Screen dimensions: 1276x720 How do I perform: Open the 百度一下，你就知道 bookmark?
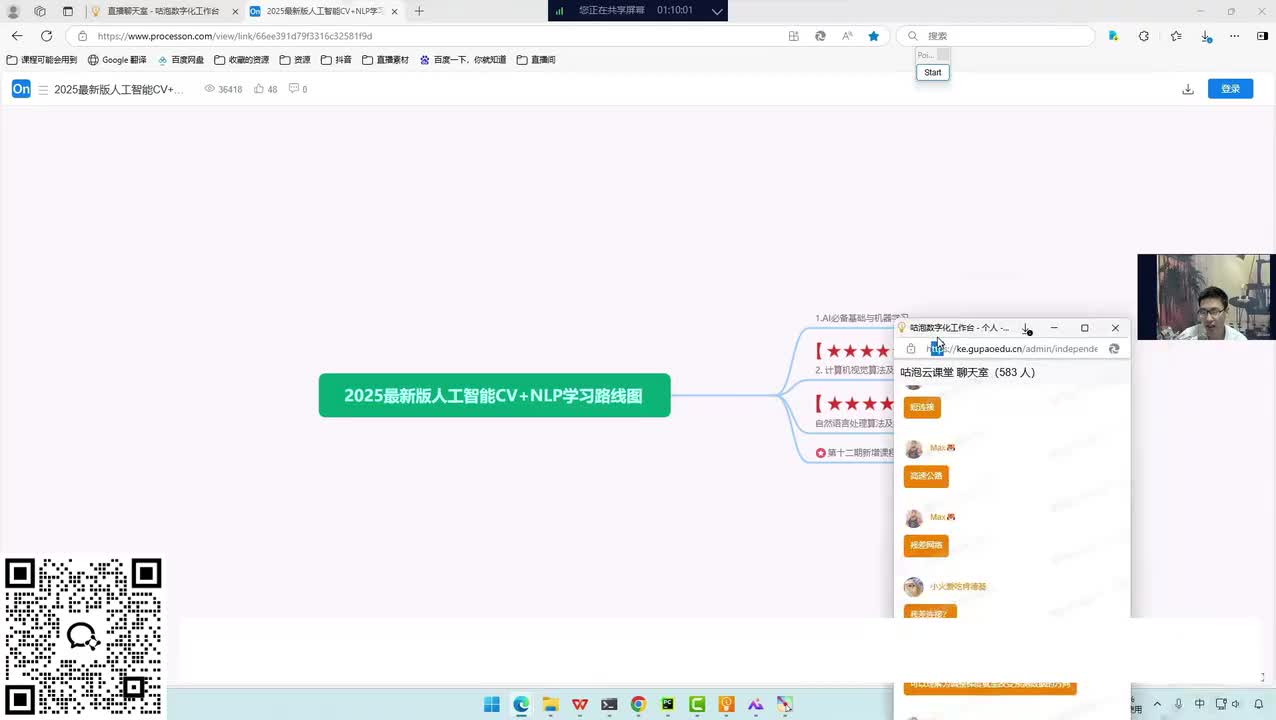point(463,60)
